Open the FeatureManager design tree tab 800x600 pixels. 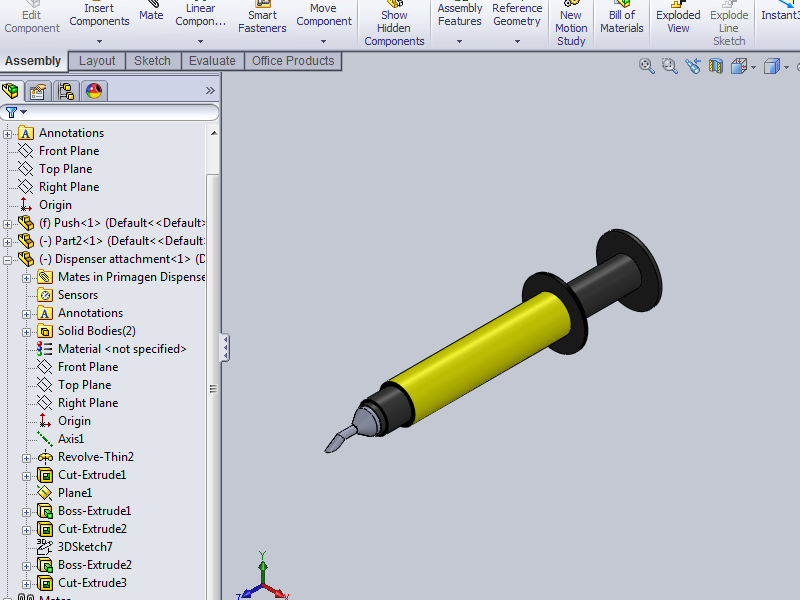tap(12, 91)
